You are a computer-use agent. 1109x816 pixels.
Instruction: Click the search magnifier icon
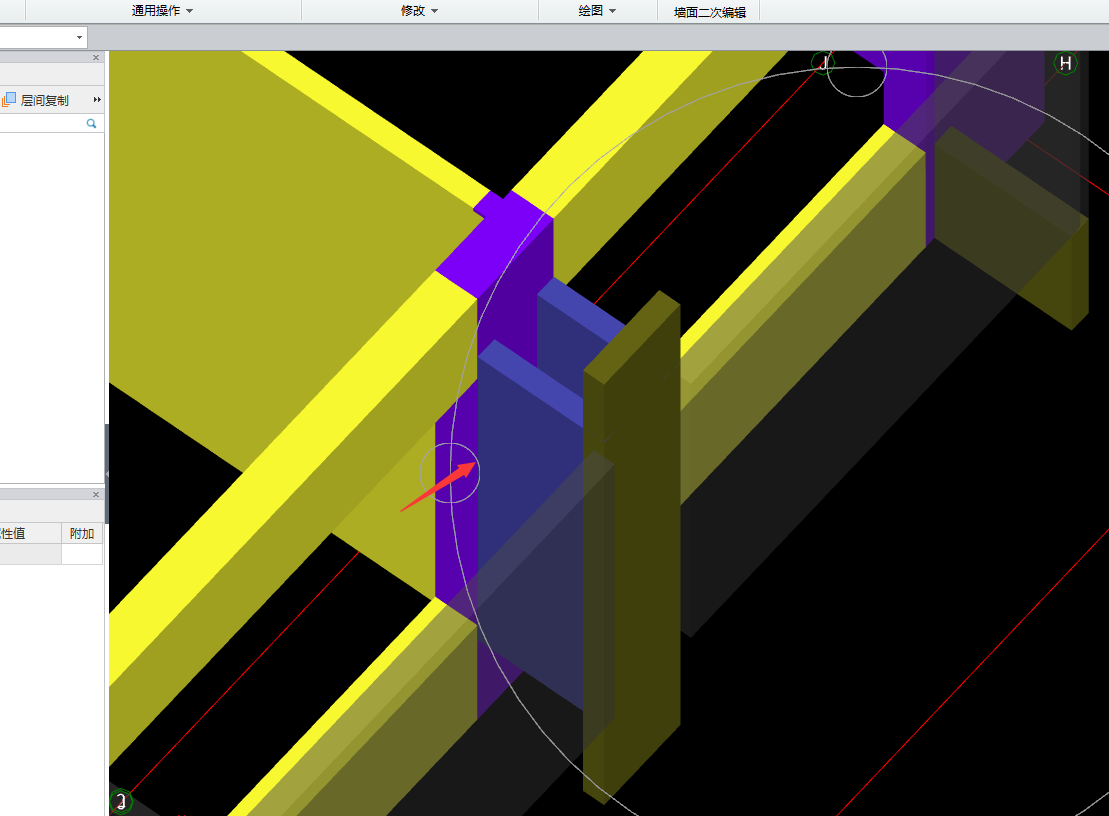(91, 123)
